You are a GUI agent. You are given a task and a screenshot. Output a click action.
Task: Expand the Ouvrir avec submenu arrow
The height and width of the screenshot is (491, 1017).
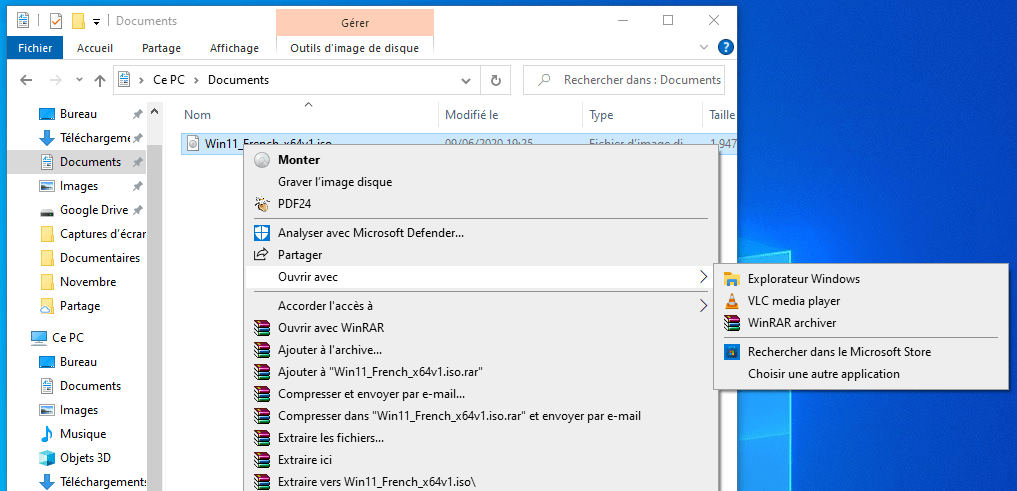(704, 277)
